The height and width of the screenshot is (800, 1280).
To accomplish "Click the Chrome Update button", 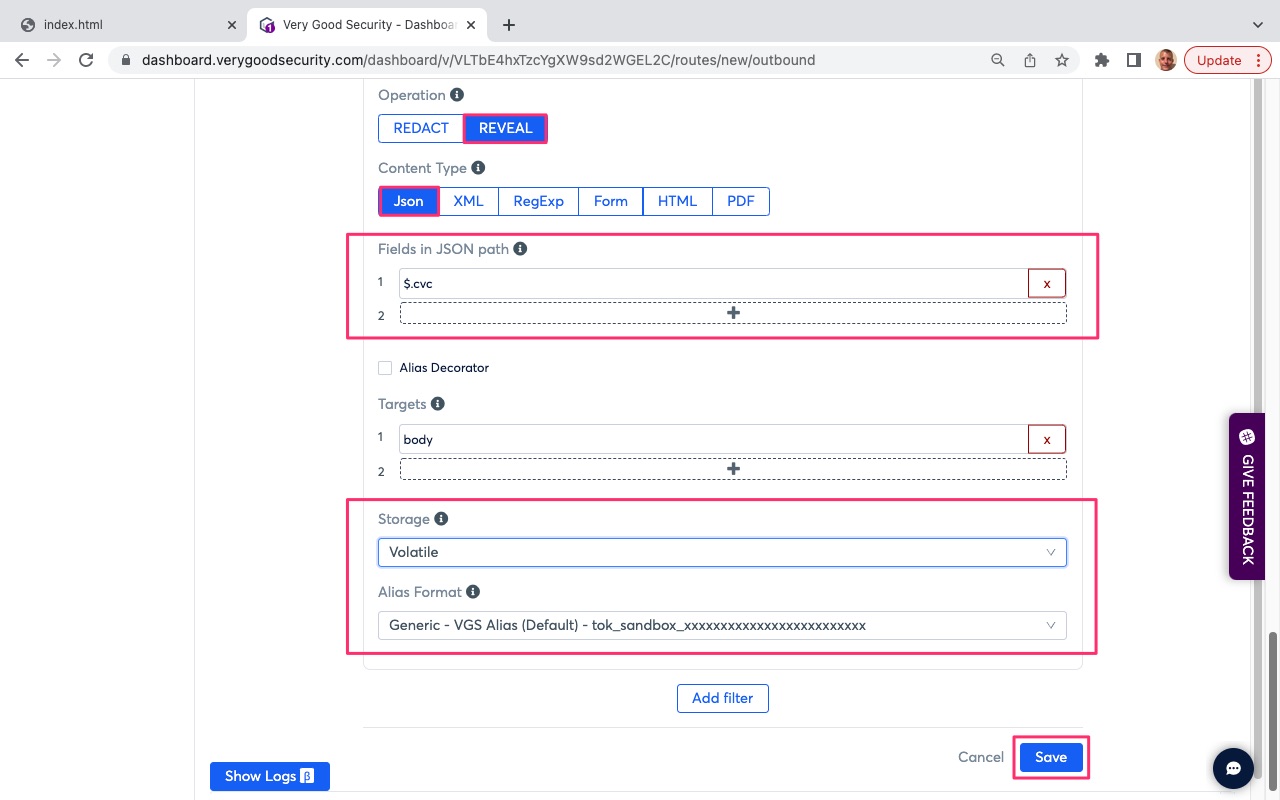I will [1219, 60].
